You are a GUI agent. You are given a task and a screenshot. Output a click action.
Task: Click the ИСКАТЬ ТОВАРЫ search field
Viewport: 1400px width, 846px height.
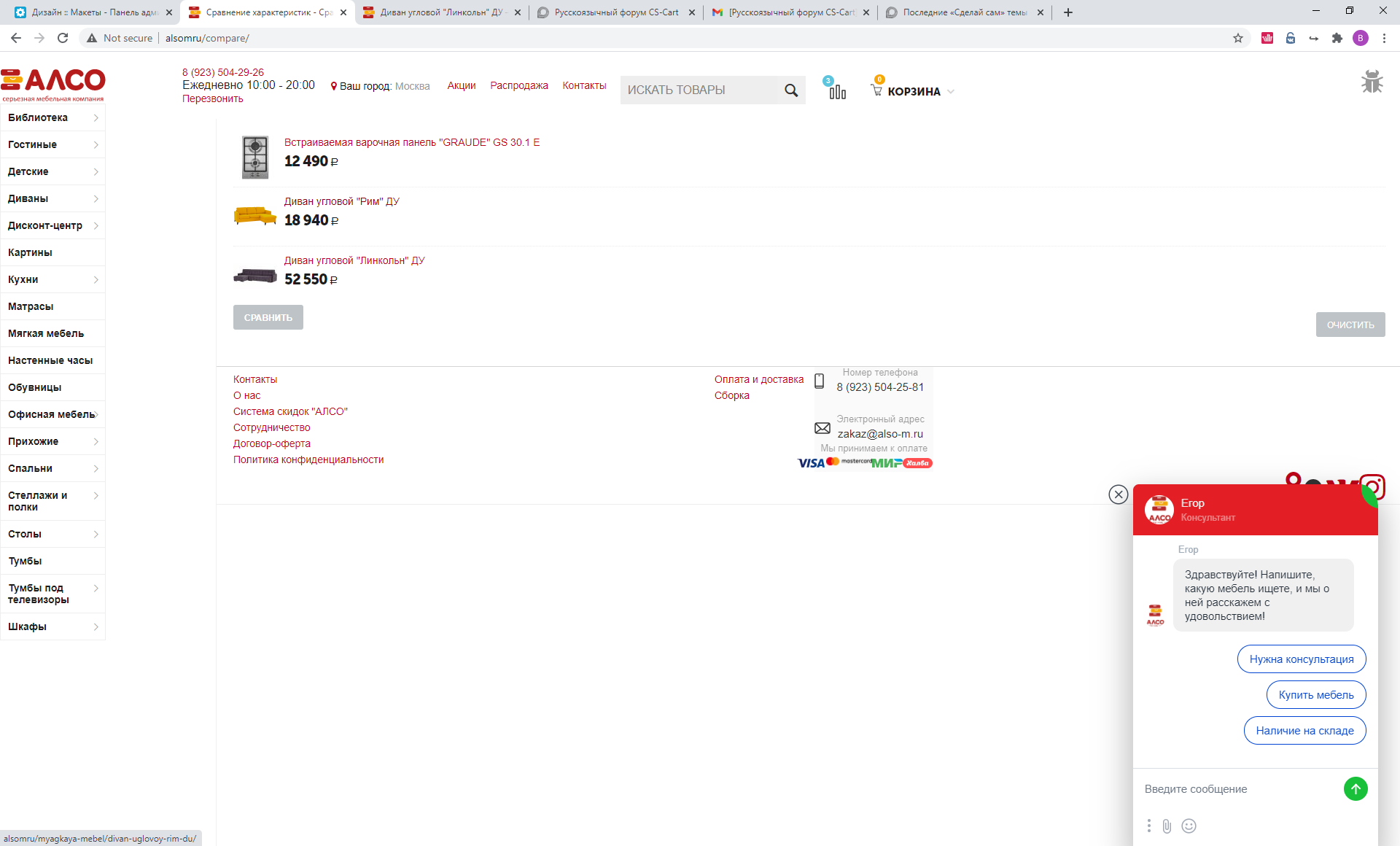(699, 90)
